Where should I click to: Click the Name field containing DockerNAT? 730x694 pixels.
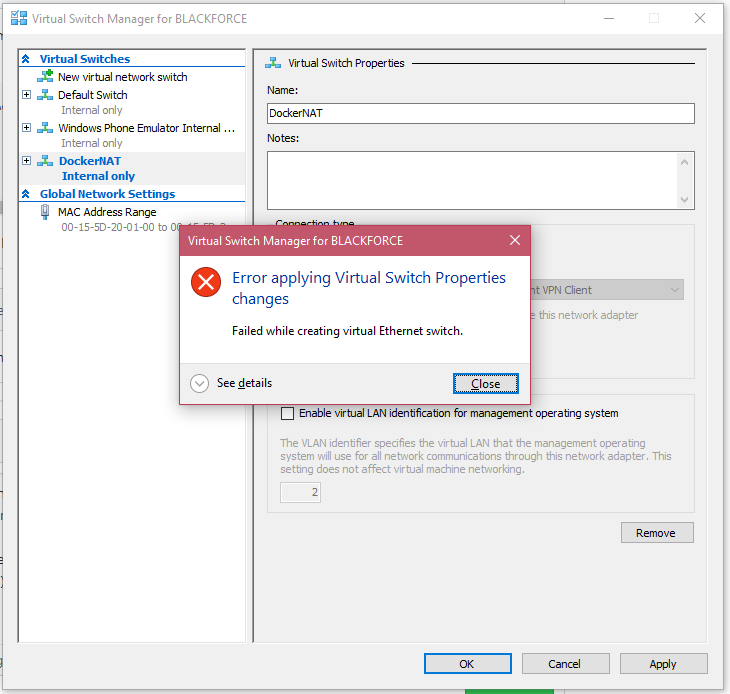coord(480,113)
